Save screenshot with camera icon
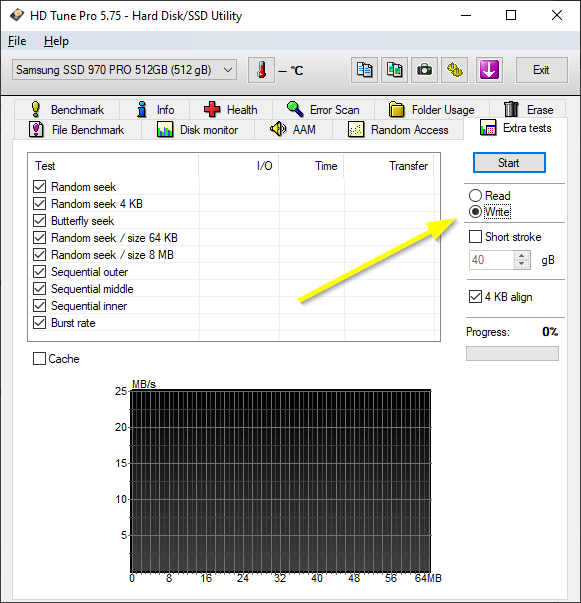 point(425,70)
